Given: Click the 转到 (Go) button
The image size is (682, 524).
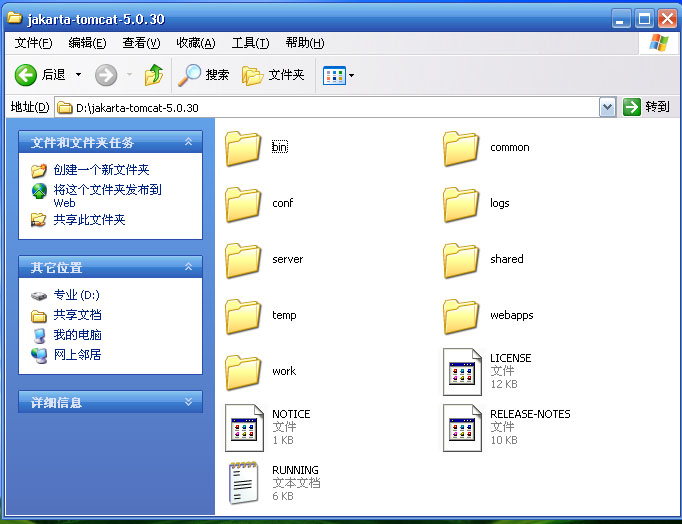Looking at the screenshot, I should (647, 107).
